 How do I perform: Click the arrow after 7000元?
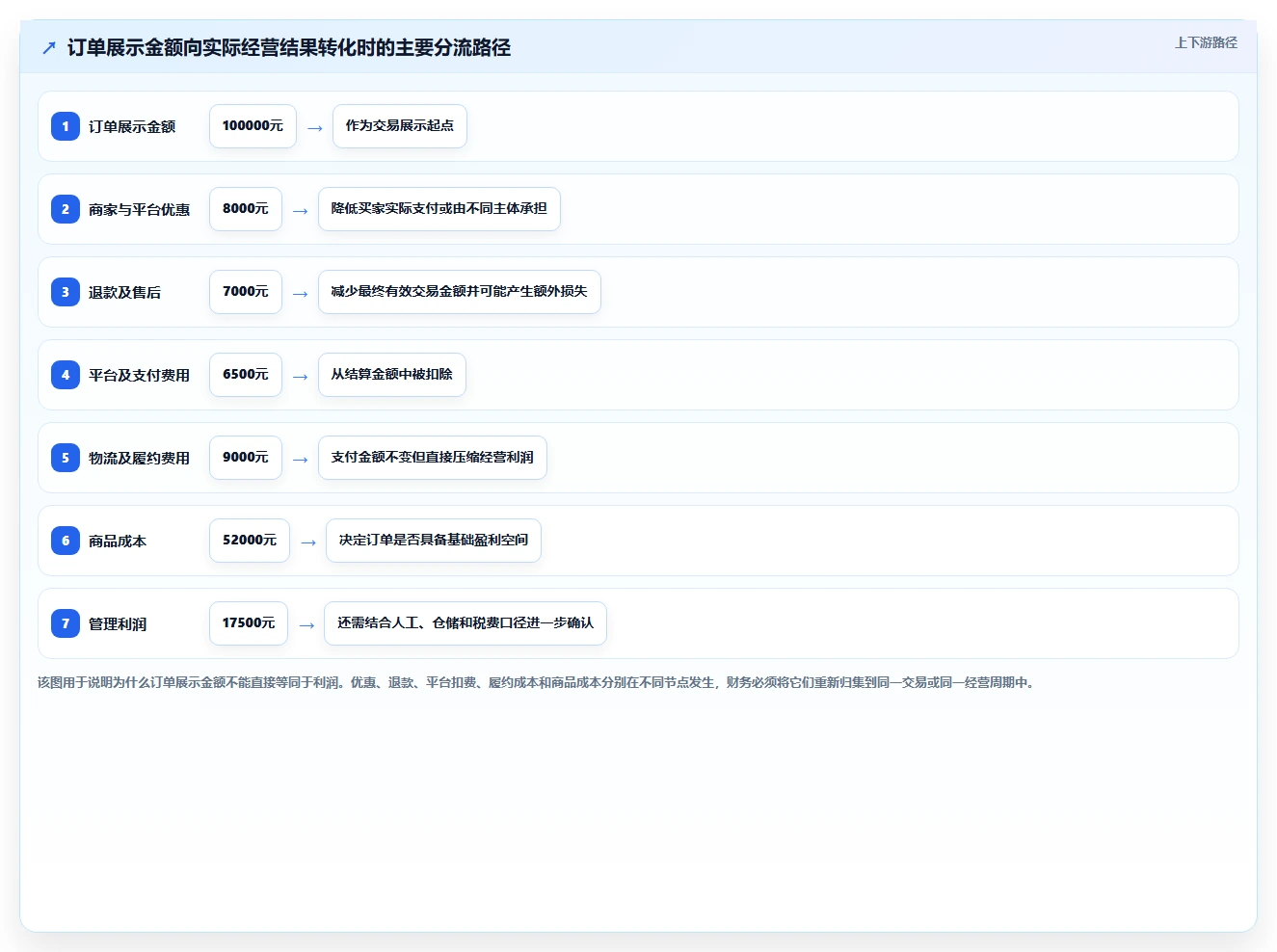pos(301,293)
